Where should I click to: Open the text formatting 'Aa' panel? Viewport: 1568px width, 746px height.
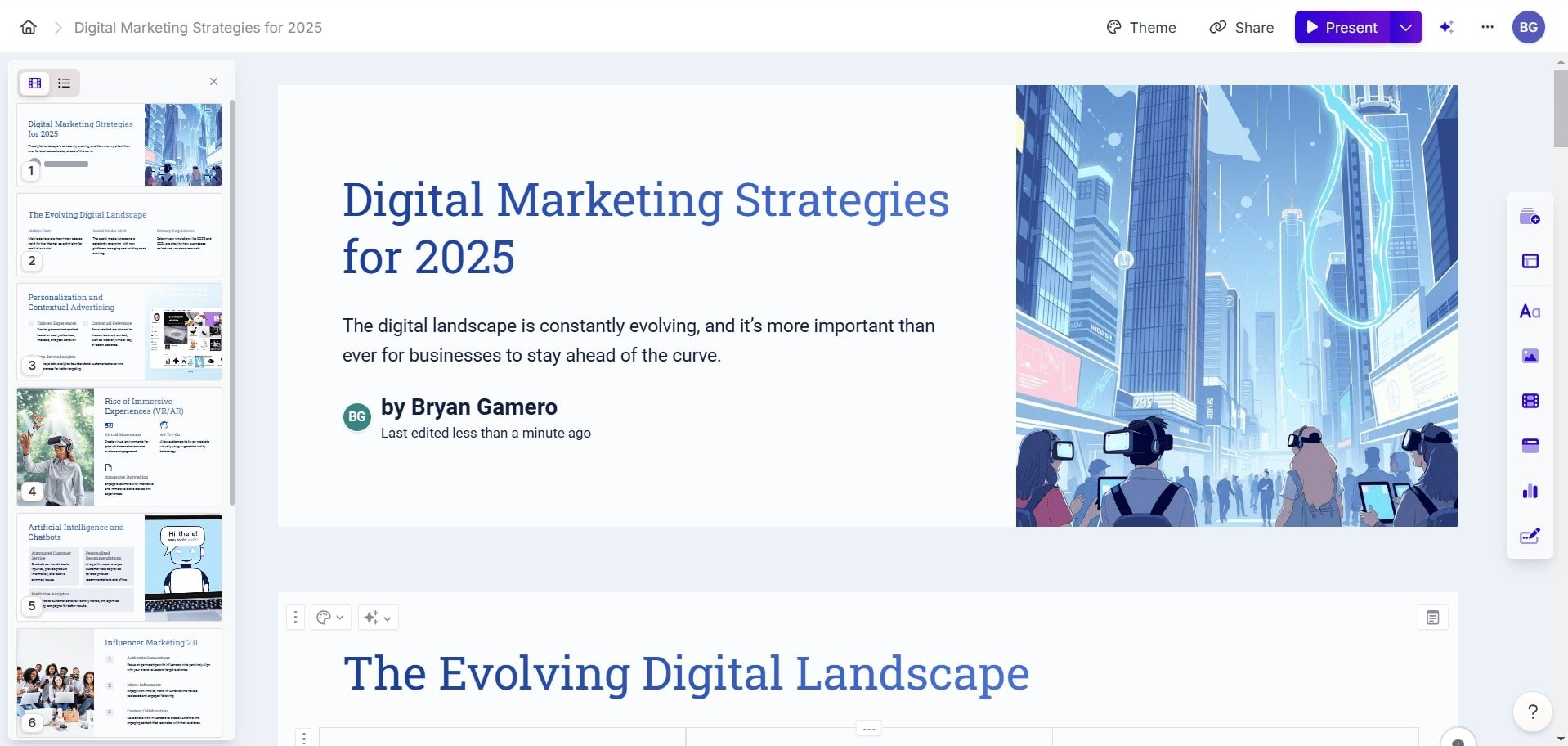pyautogui.click(x=1530, y=312)
